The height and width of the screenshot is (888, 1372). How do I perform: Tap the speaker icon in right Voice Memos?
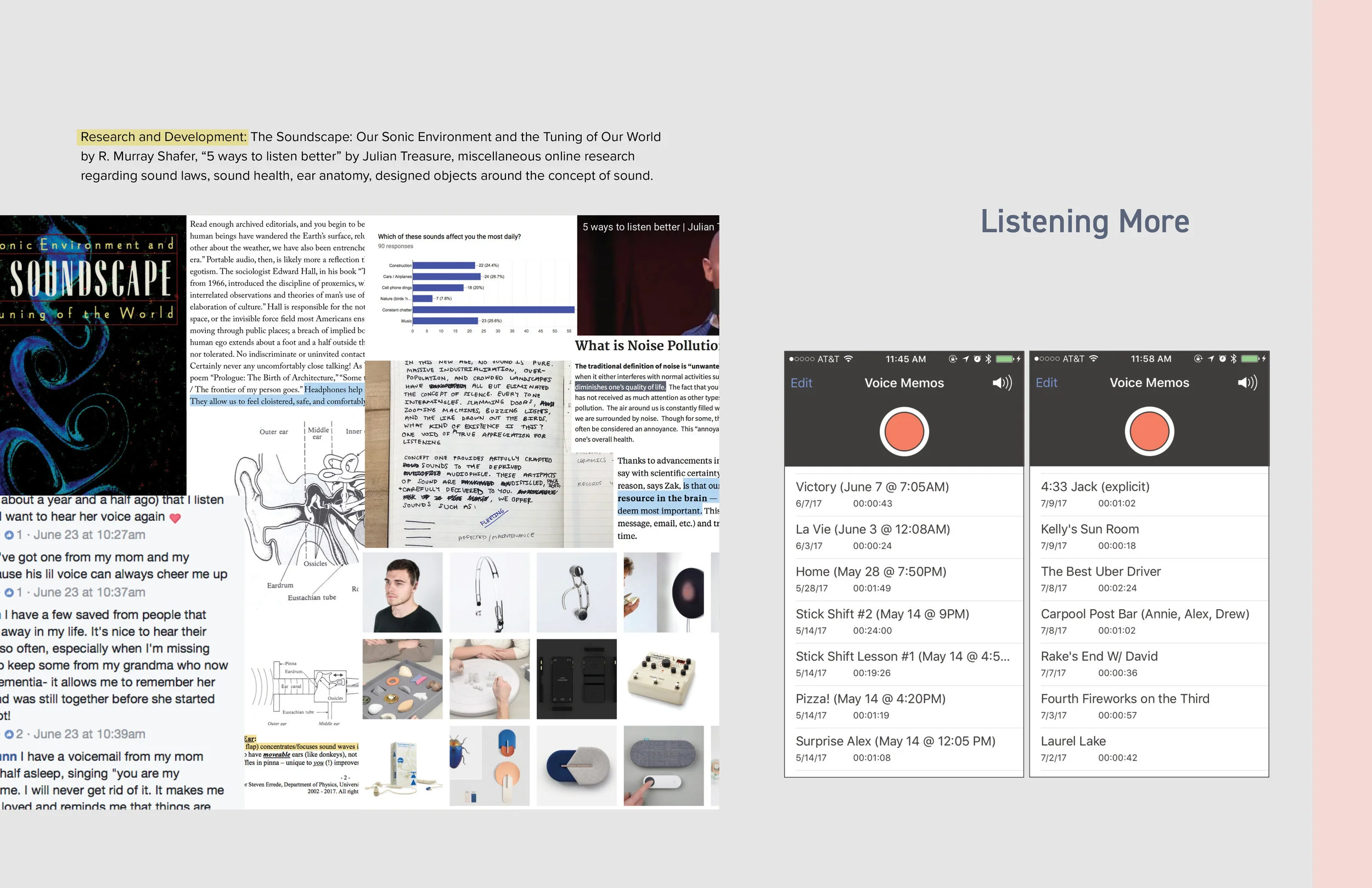click(1247, 383)
